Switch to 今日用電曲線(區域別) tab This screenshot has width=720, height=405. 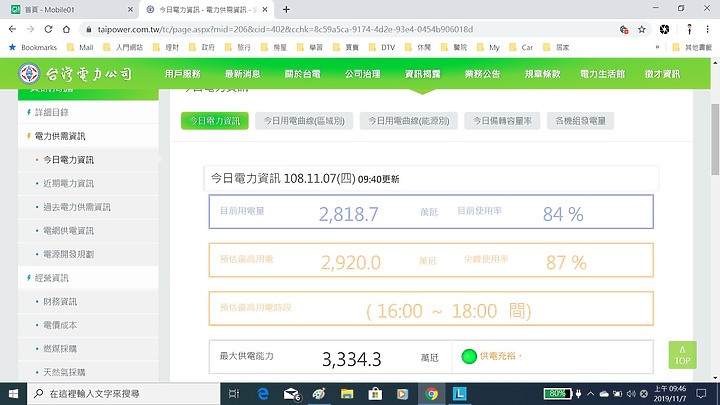304,121
